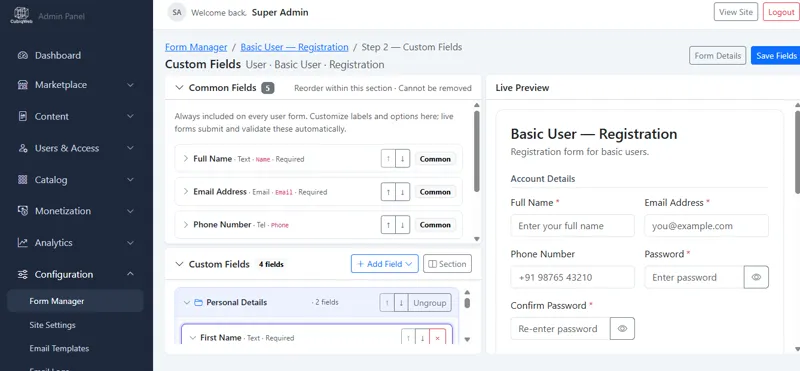Click the View Site button
The width and height of the screenshot is (800, 371).
tap(736, 12)
